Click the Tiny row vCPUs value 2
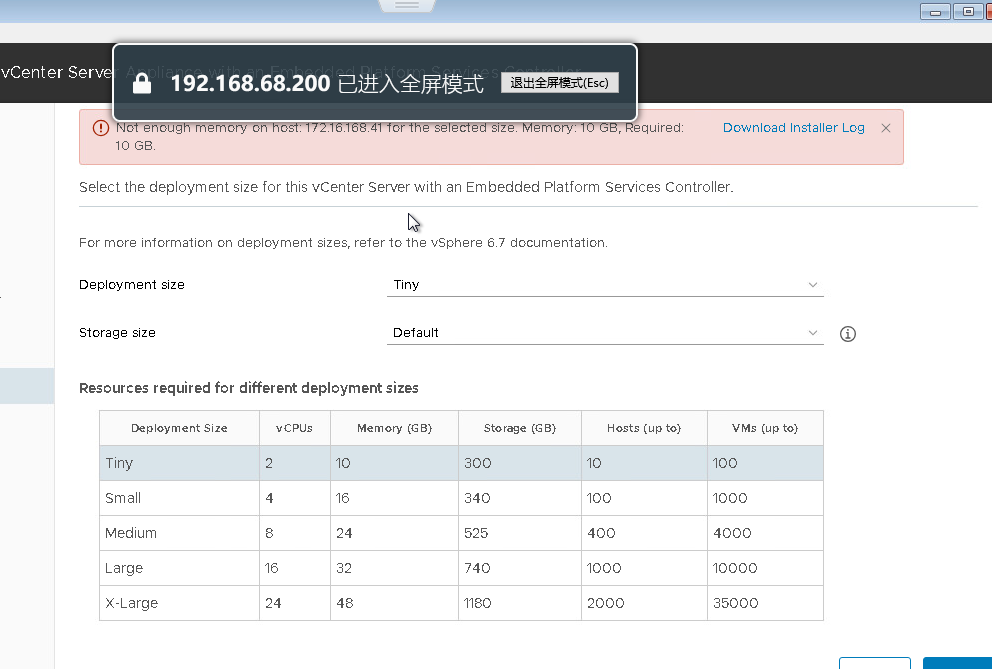 [x=269, y=463]
